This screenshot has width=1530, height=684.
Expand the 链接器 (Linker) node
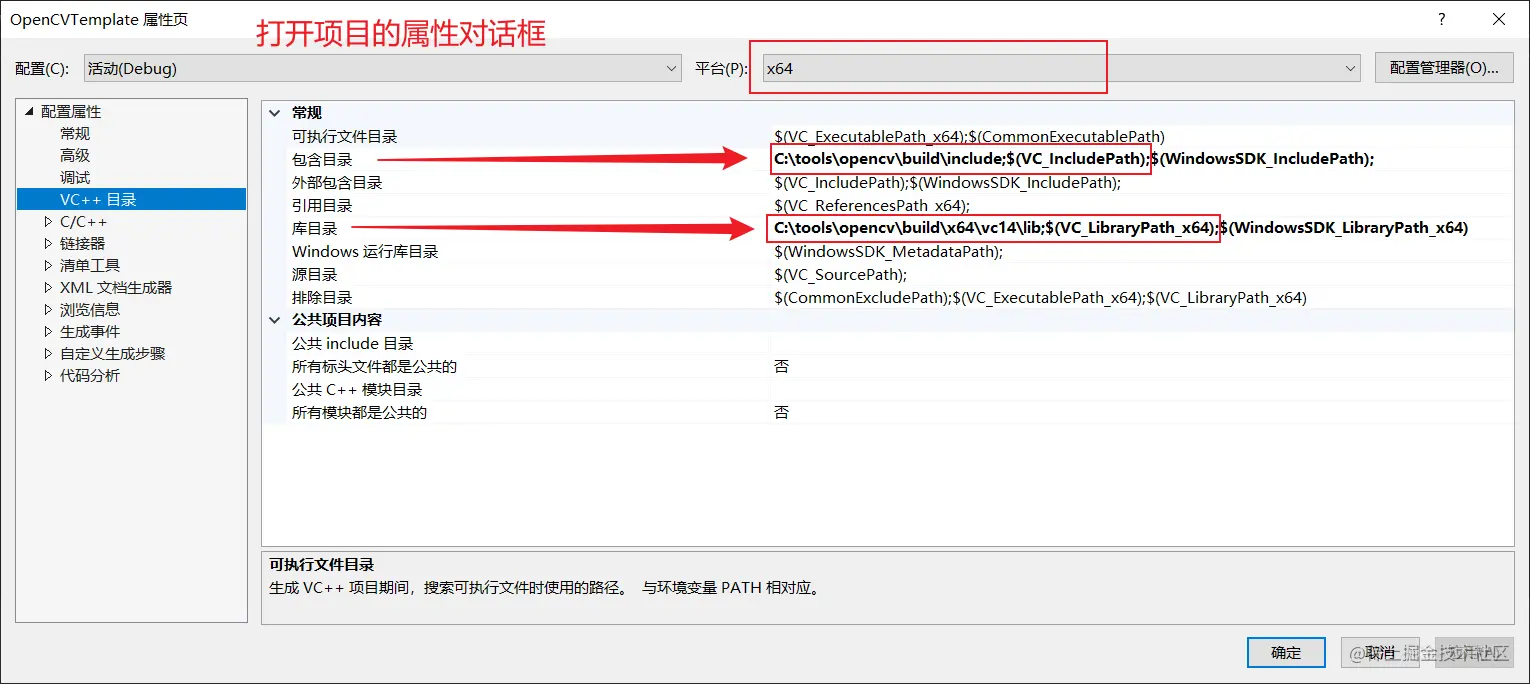pyautogui.click(x=48, y=243)
